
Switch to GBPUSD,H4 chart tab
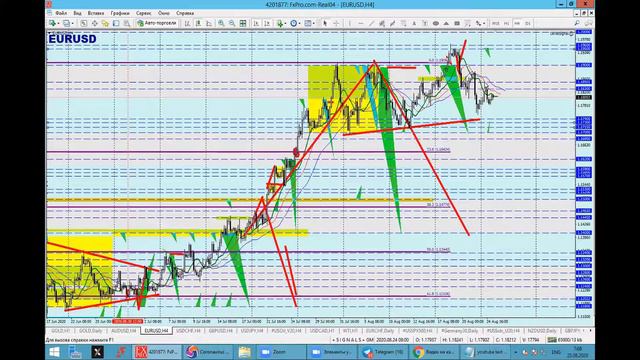tap(220, 331)
